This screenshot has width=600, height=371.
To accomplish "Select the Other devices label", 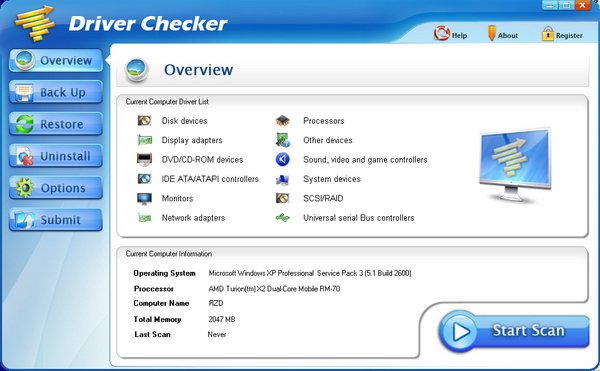I will click(328, 140).
